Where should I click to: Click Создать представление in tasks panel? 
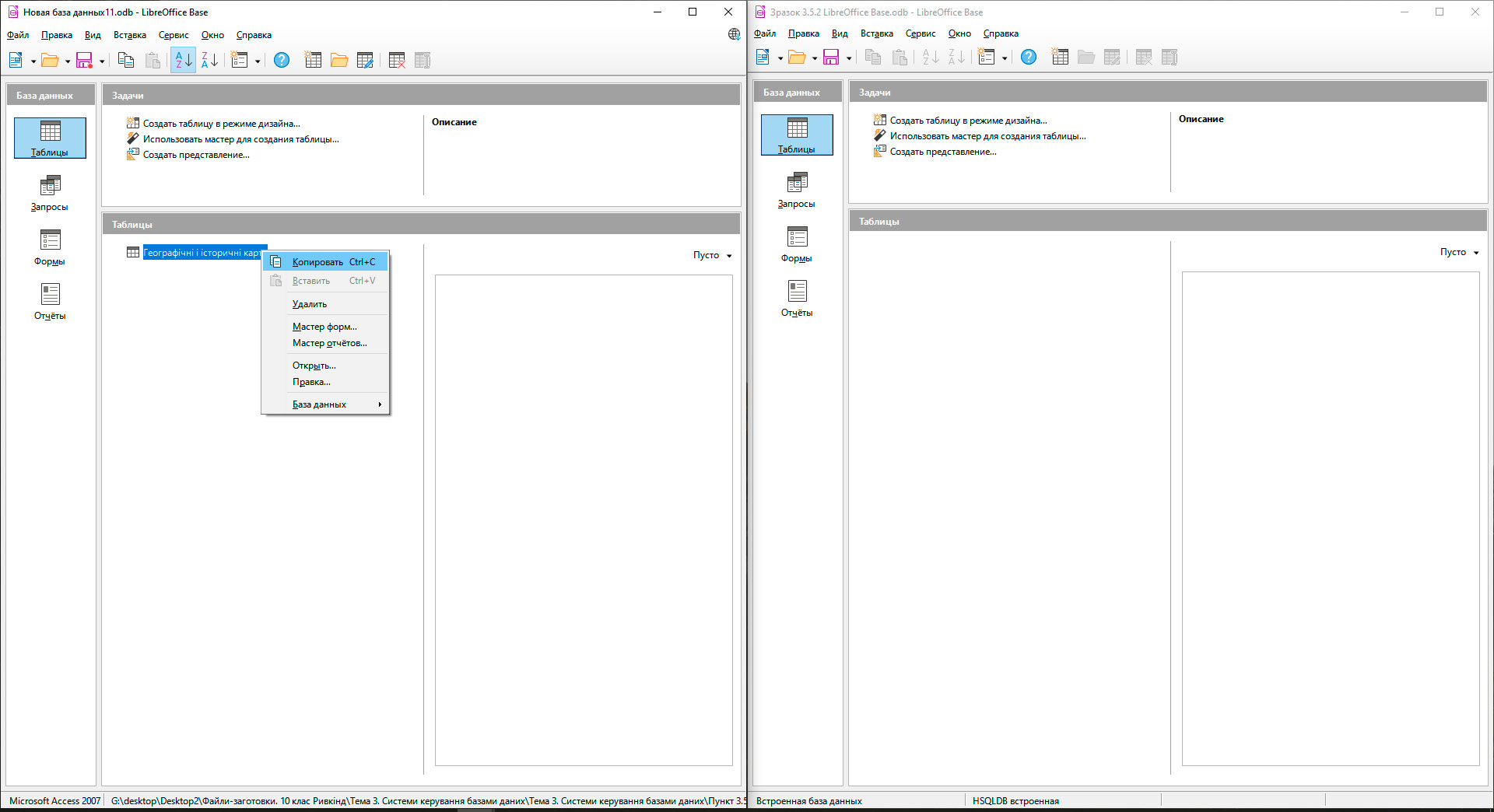point(195,155)
